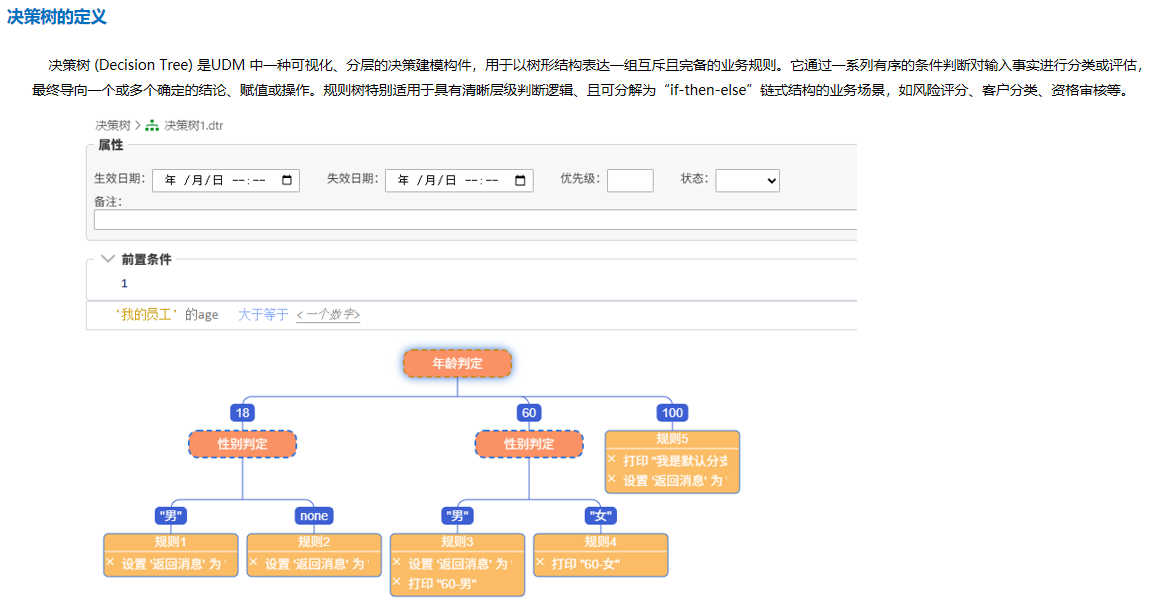1150x613 pixels.
Task: Click the X beside 打印 "60-女" in 规则4
Action: point(541,563)
